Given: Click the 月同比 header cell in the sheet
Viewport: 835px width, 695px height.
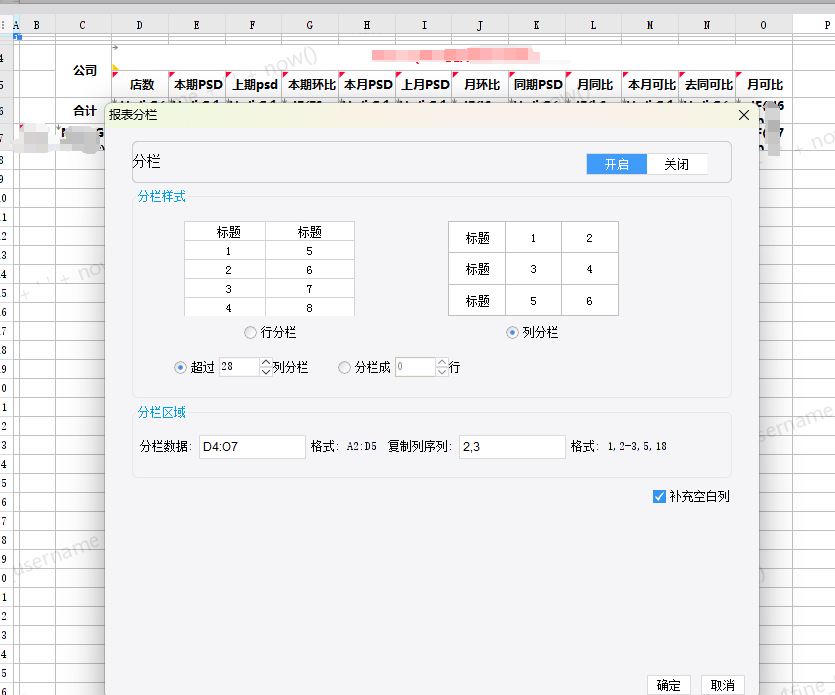Looking at the screenshot, I should pos(594,84).
